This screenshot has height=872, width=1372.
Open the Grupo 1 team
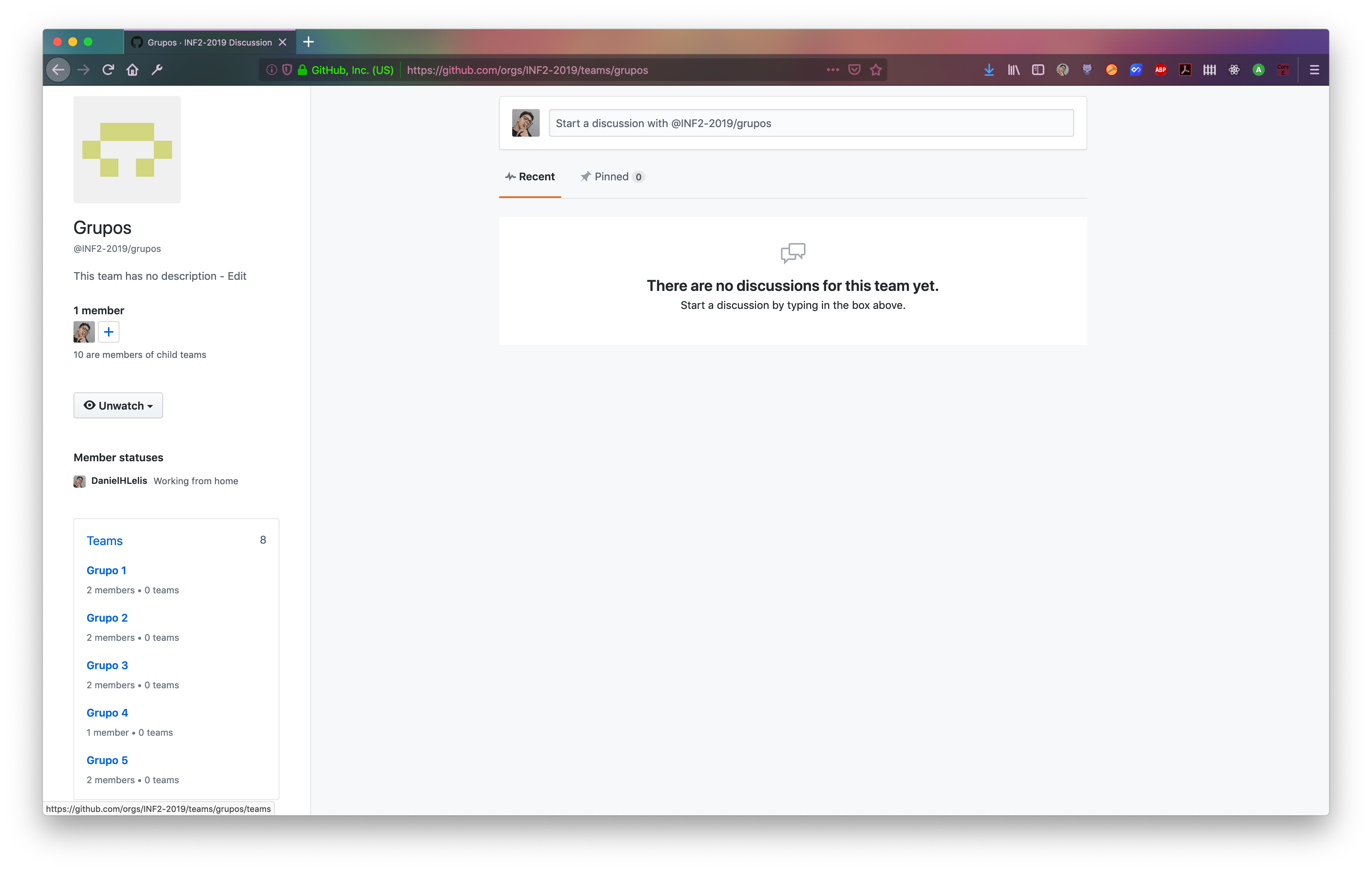(x=106, y=570)
